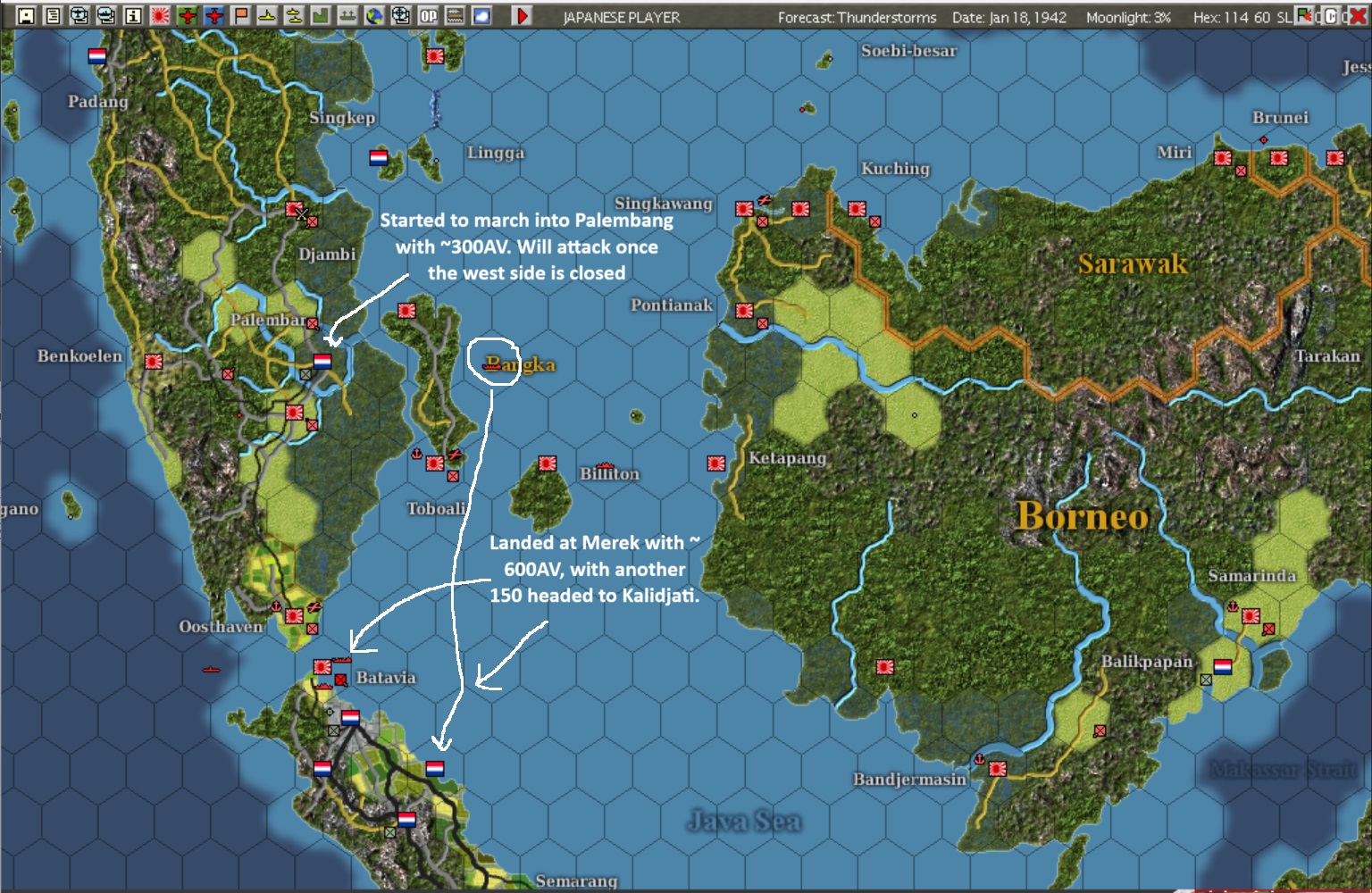Click the aircraft list icon beside the report icon
The image size is (1372, 893).
click(x=79, y=15)
